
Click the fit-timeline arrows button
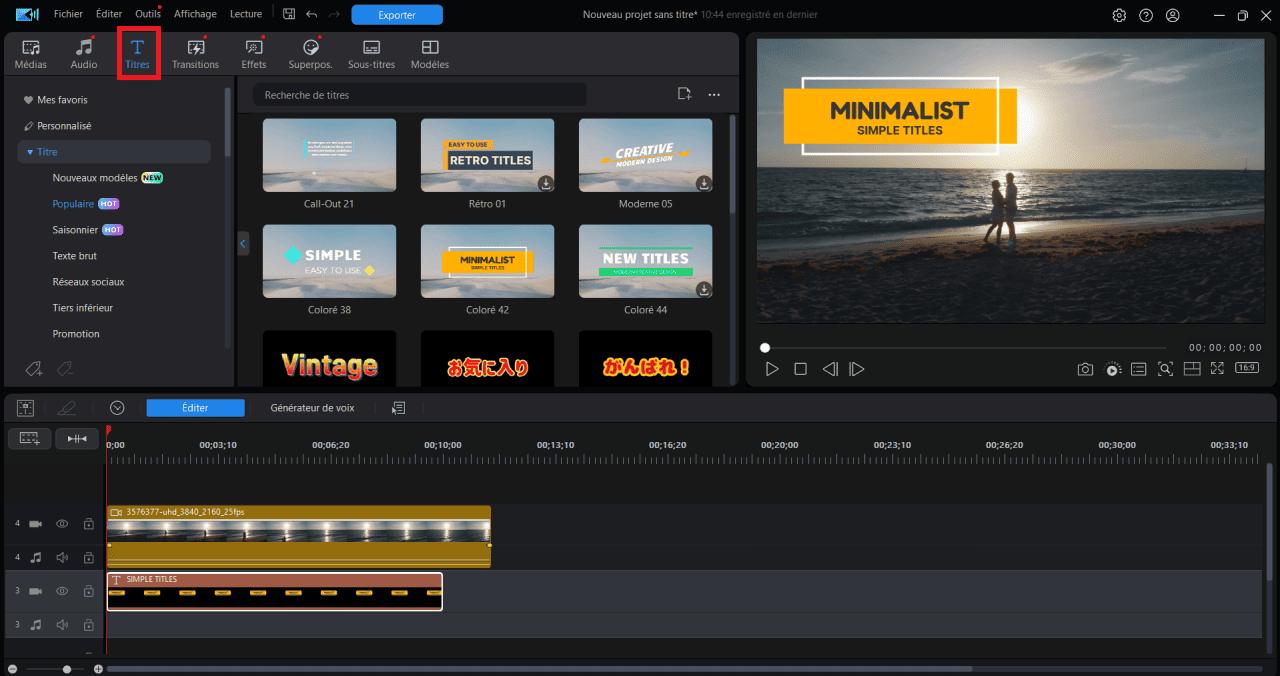click(77, 438)
